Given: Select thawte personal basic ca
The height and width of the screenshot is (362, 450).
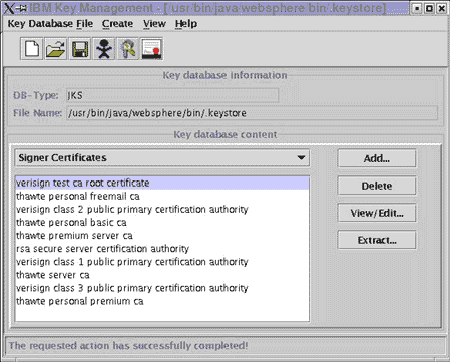Looking at the screenshot, I should 162,222.
